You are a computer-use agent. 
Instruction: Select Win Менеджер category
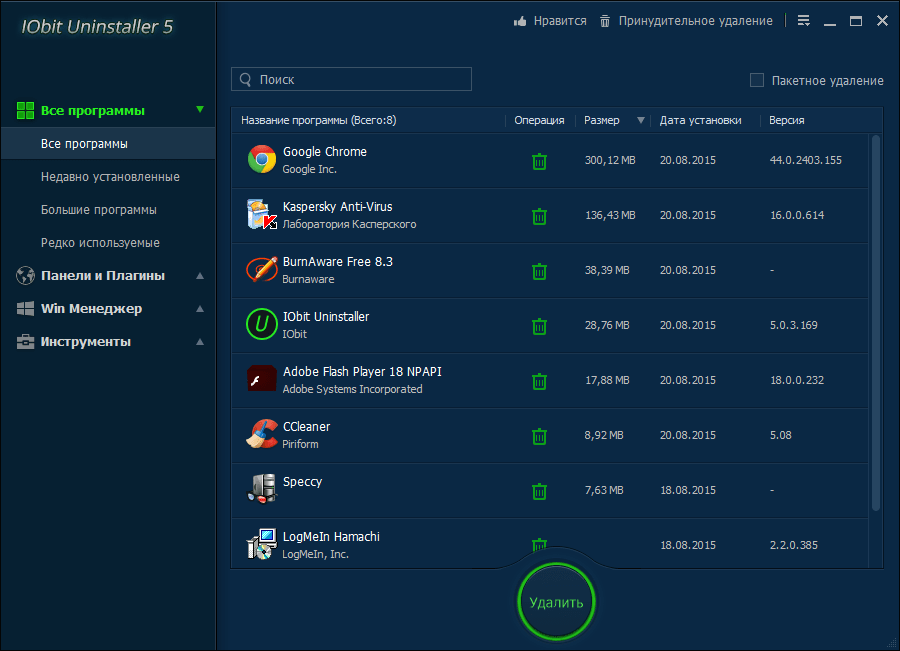click(91, 308)
